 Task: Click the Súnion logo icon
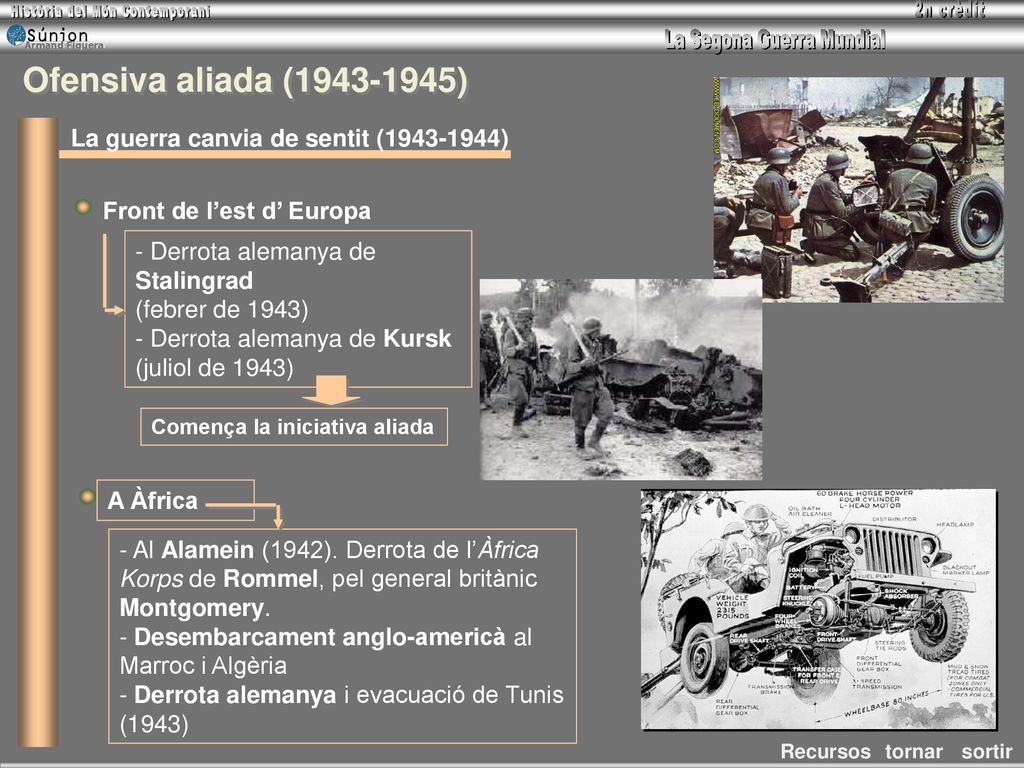16,35
